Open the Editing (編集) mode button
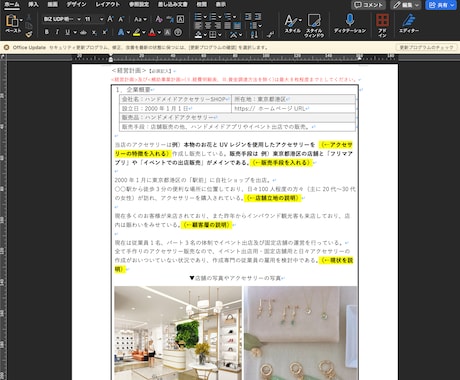This screenshot has width=460, height=380. pyautogui.click(x=406, y=5)
